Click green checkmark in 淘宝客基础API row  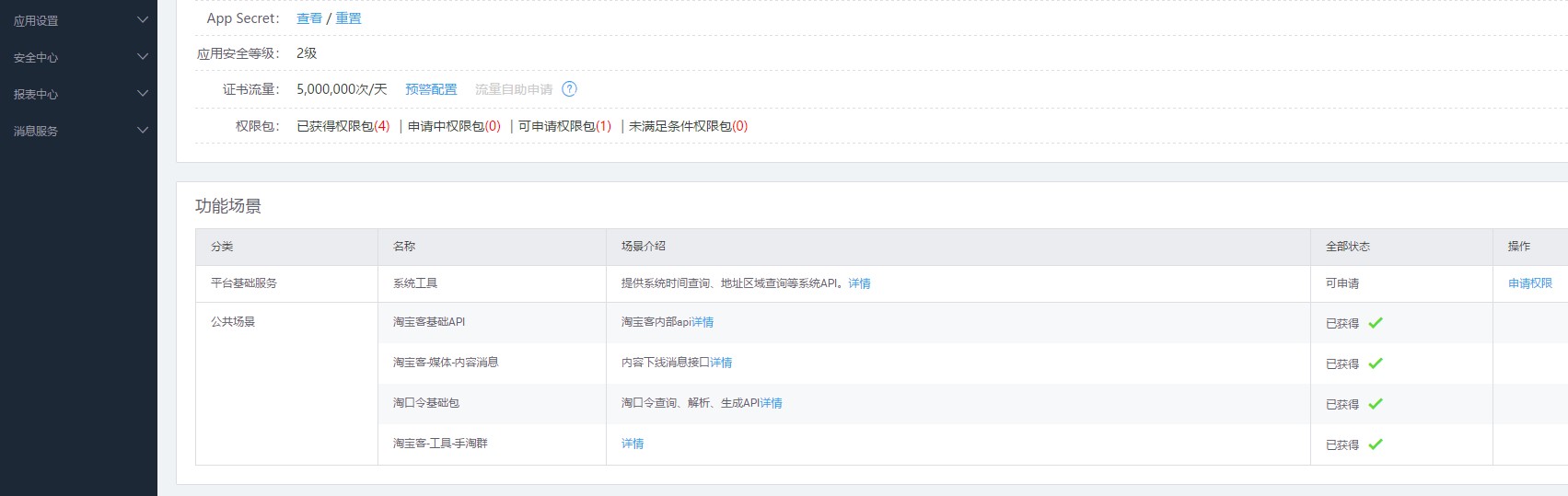(x=1376, y=323)
